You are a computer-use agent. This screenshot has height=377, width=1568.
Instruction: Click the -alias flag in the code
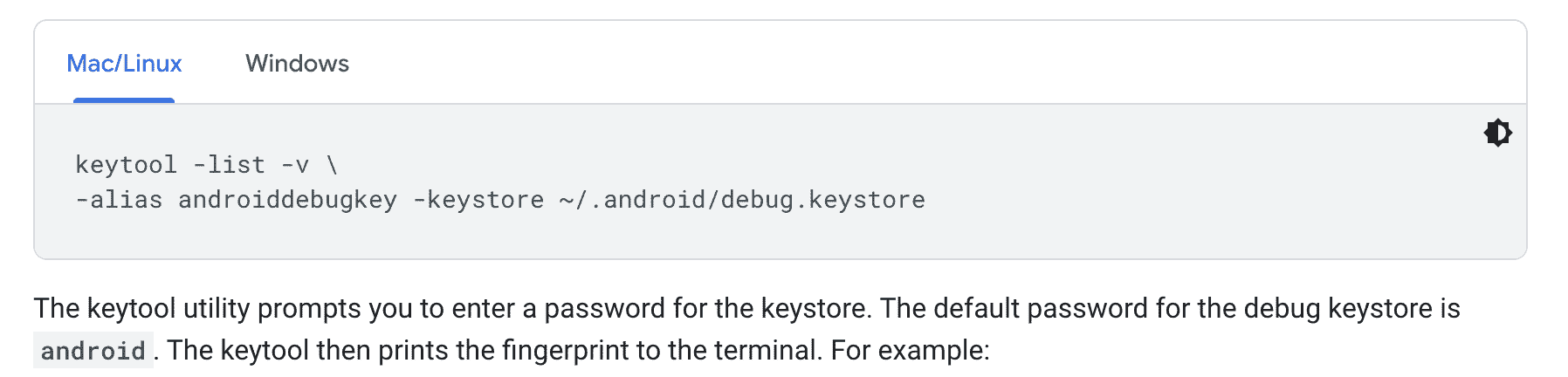coord(119,200)
